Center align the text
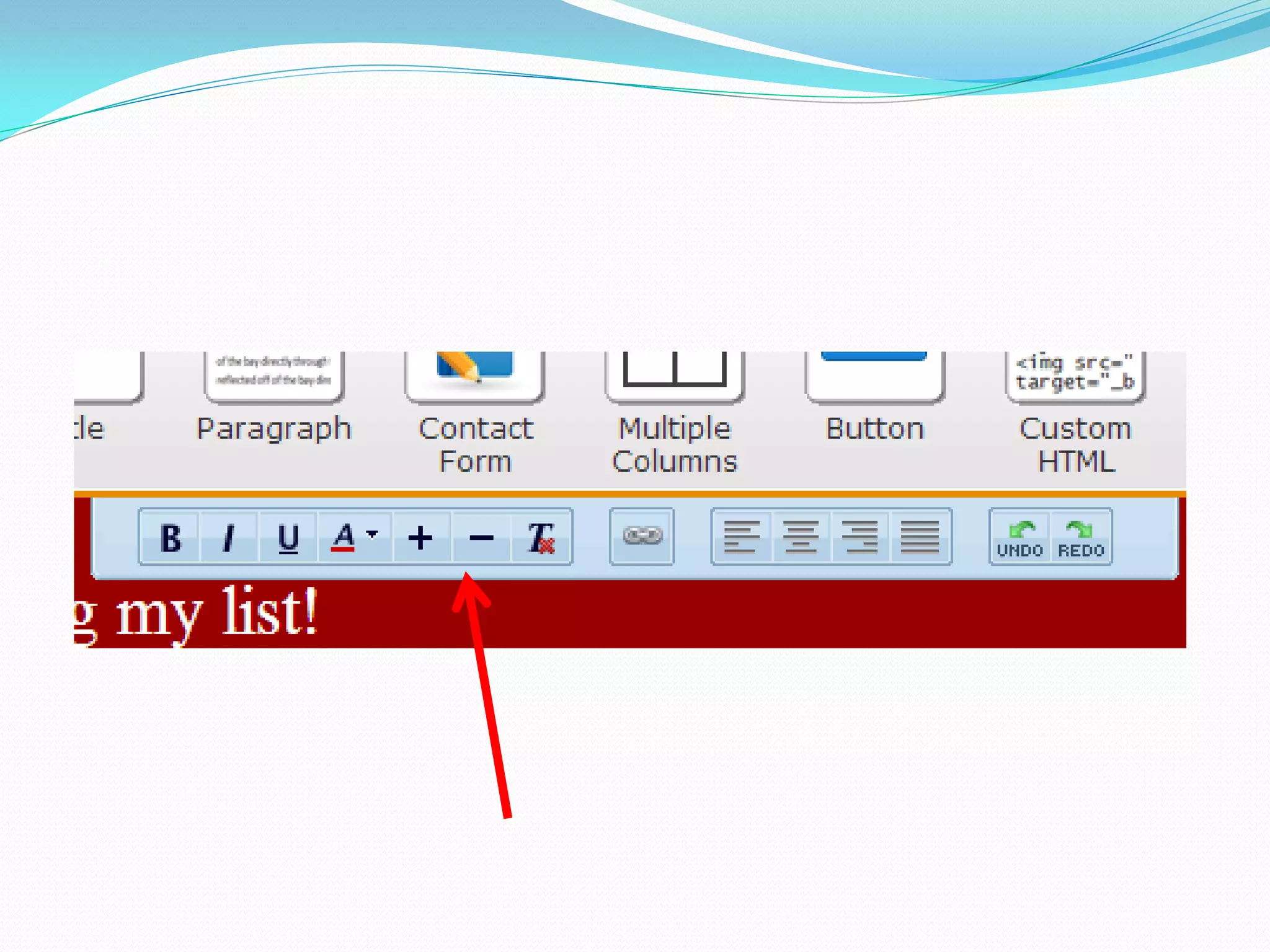This screenshot has height=952, width=1270. (800, 537)
